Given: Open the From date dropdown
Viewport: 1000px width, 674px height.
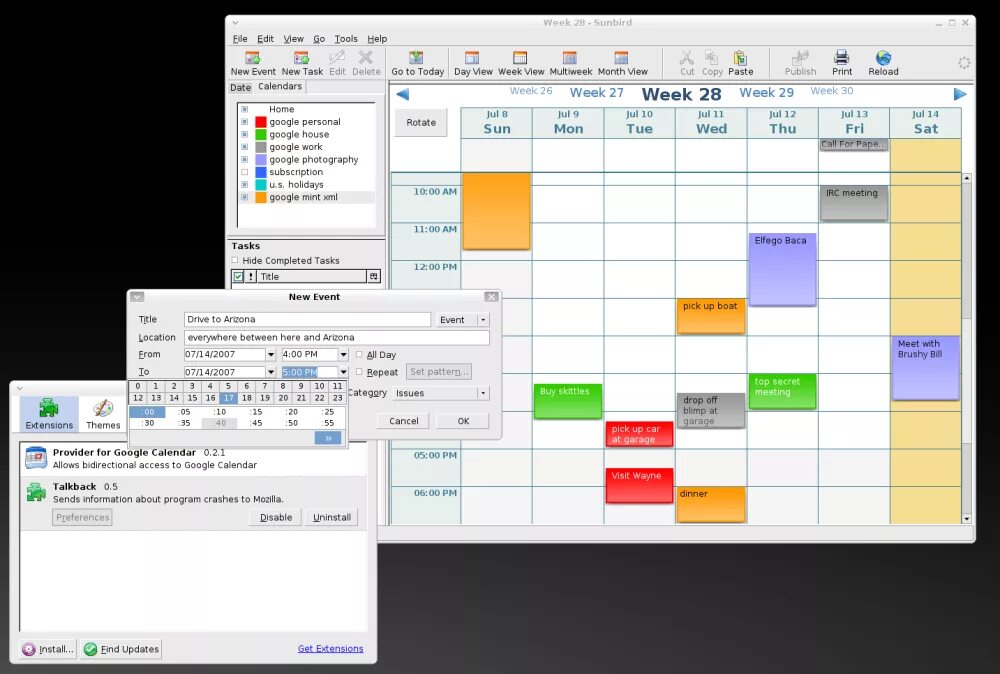Looking at the screenshot, I should pos(270,355).
